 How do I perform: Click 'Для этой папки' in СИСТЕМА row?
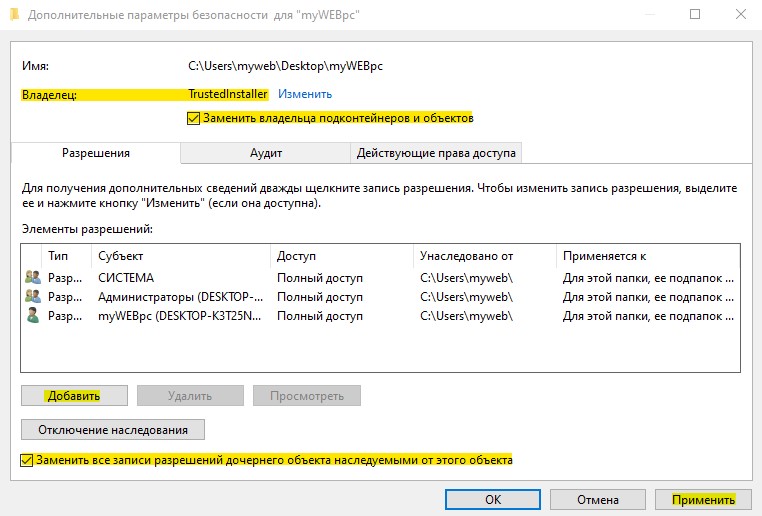[648, 277]
